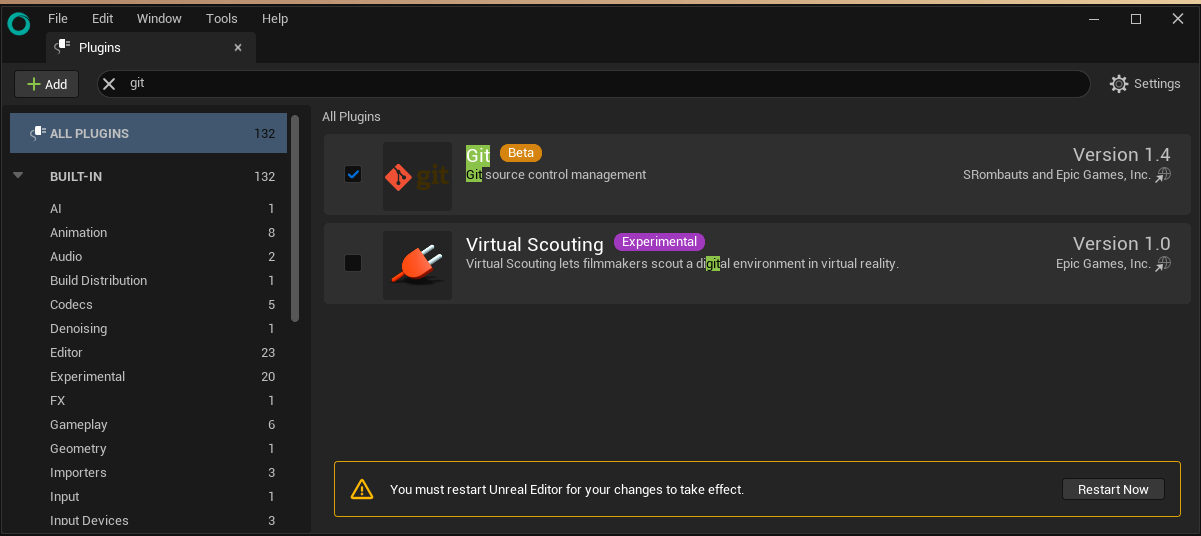Click the Experimental badge on Virtual Scouting
1201x536 pixels.
[659, 242]
